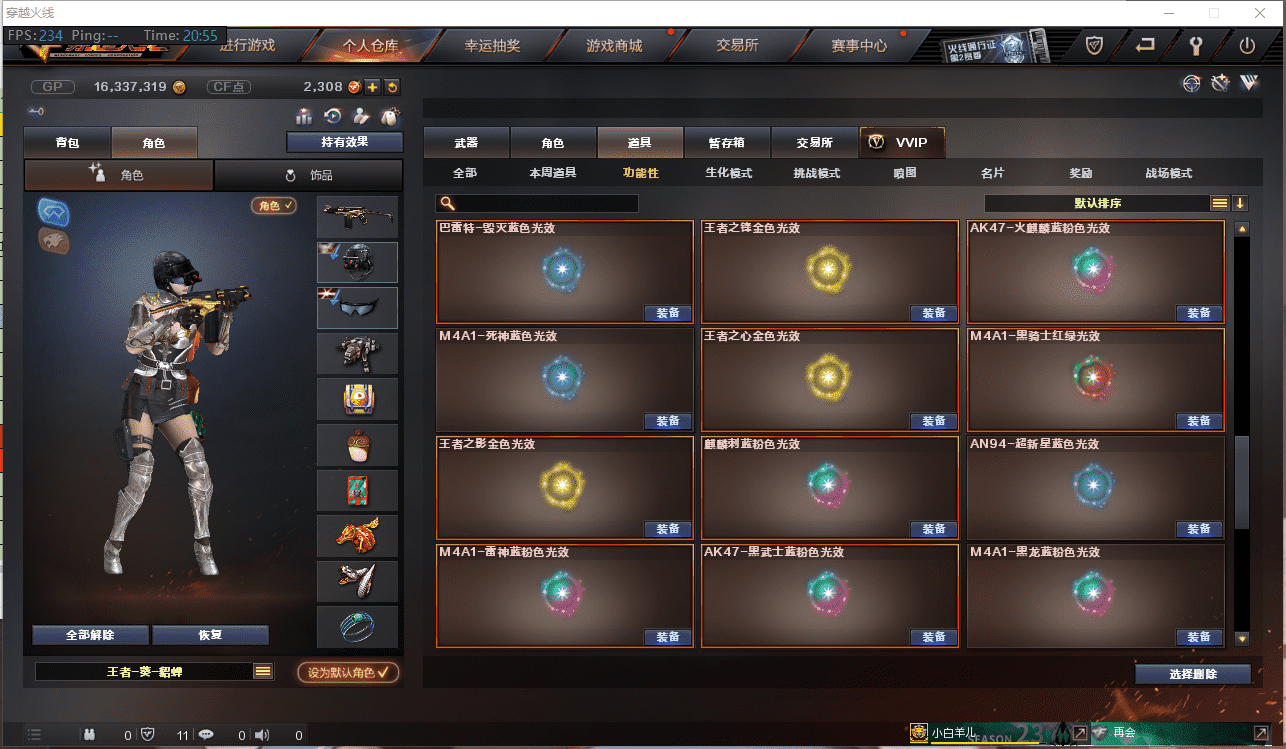This screenshot has height=749, width=1286.
Task: Select the sunglasses accessory thumbnail
Action: 358,308
